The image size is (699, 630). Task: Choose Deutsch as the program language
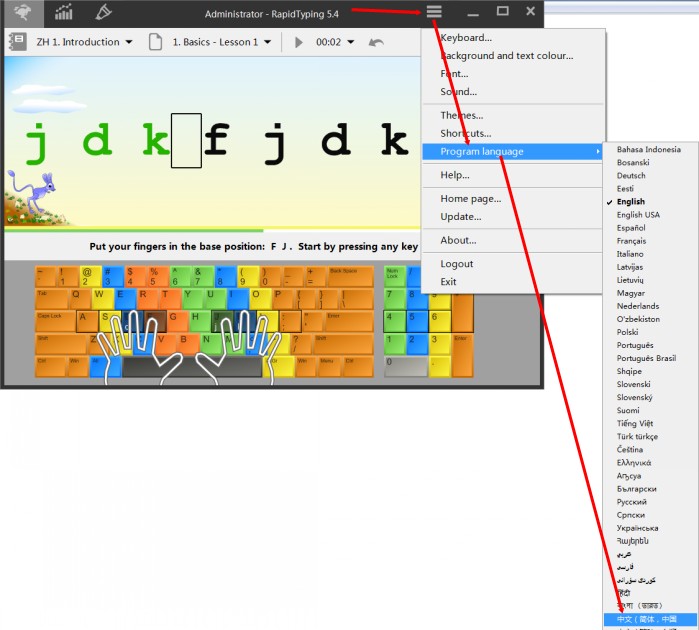631,176
